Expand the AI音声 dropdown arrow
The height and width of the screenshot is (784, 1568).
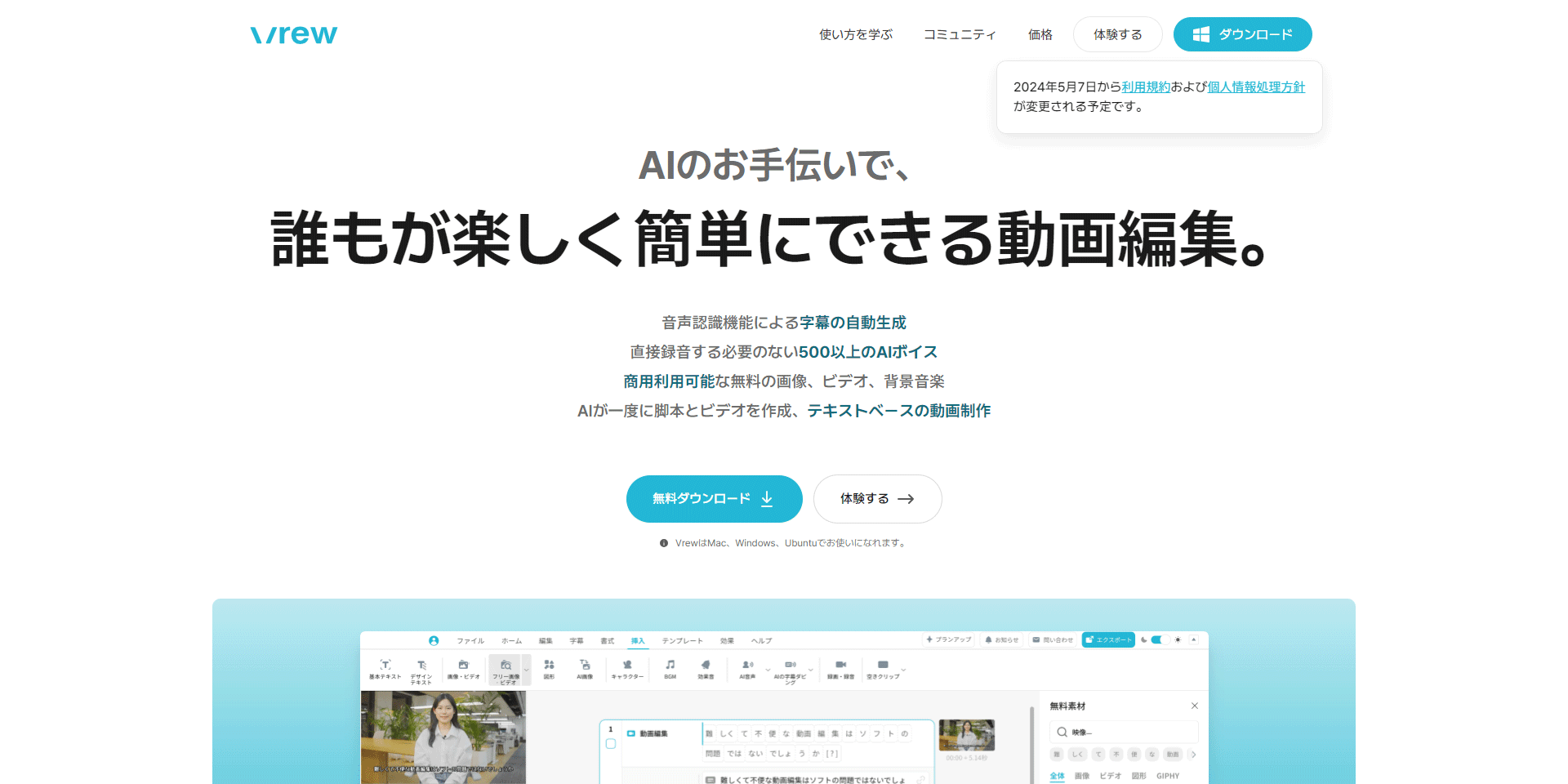pos(768,670)
